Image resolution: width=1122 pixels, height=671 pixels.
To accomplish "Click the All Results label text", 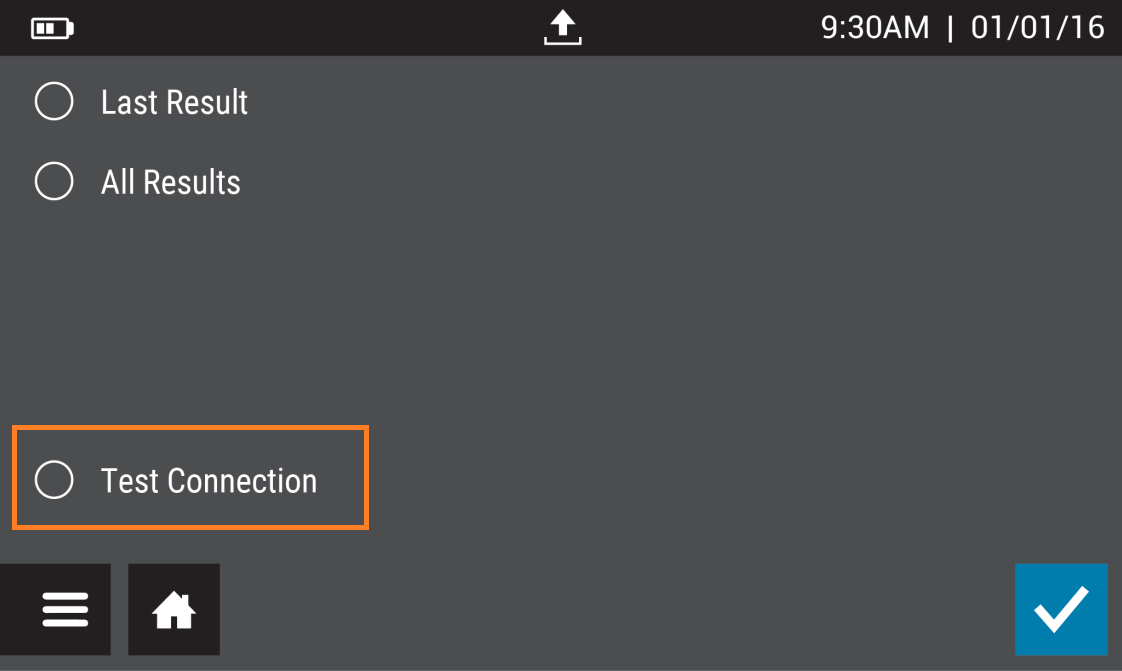I will (x=171, y=182).
